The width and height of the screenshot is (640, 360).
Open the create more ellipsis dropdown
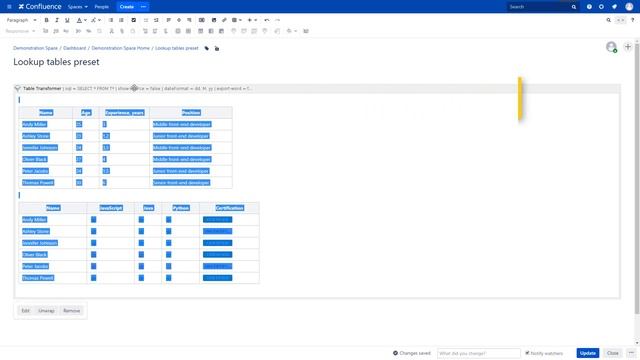click(143, 7)
